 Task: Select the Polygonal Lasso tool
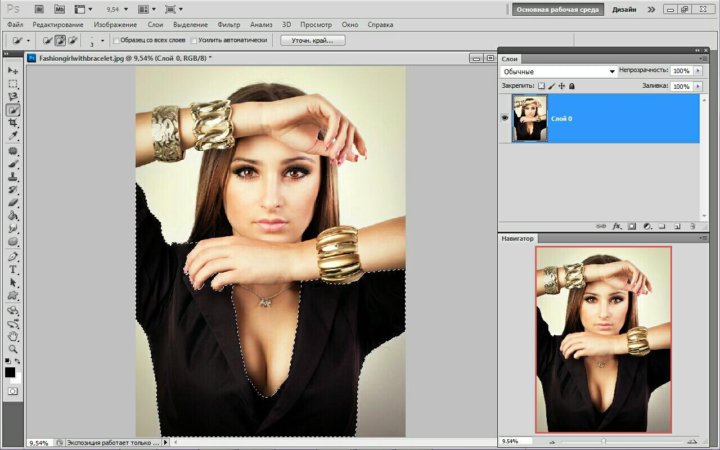pyautogui.click(x=13, y=96)
